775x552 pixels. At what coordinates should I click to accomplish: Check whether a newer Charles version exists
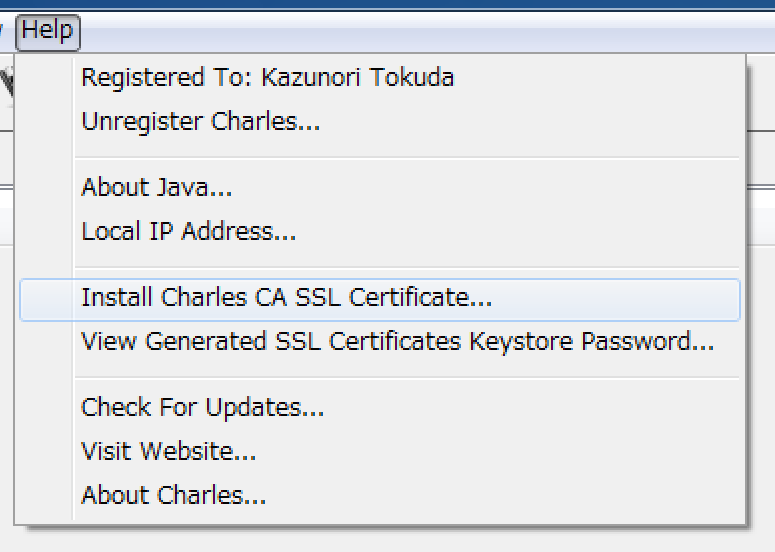(380, 408)
